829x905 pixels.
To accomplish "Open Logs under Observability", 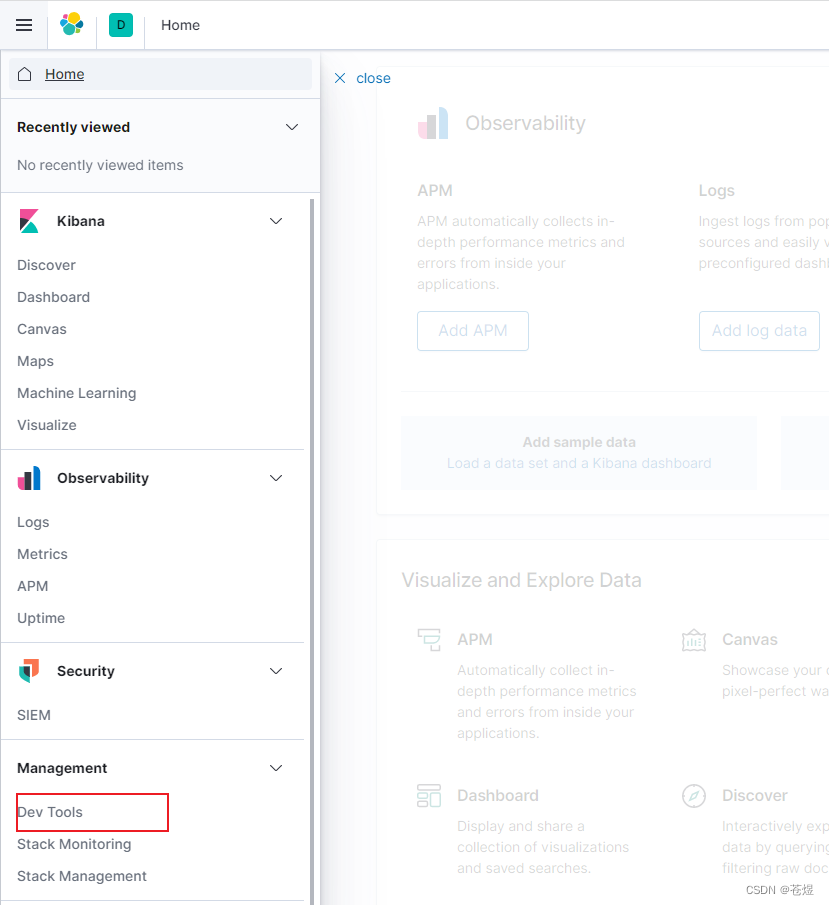I will [x=33, y=522].
